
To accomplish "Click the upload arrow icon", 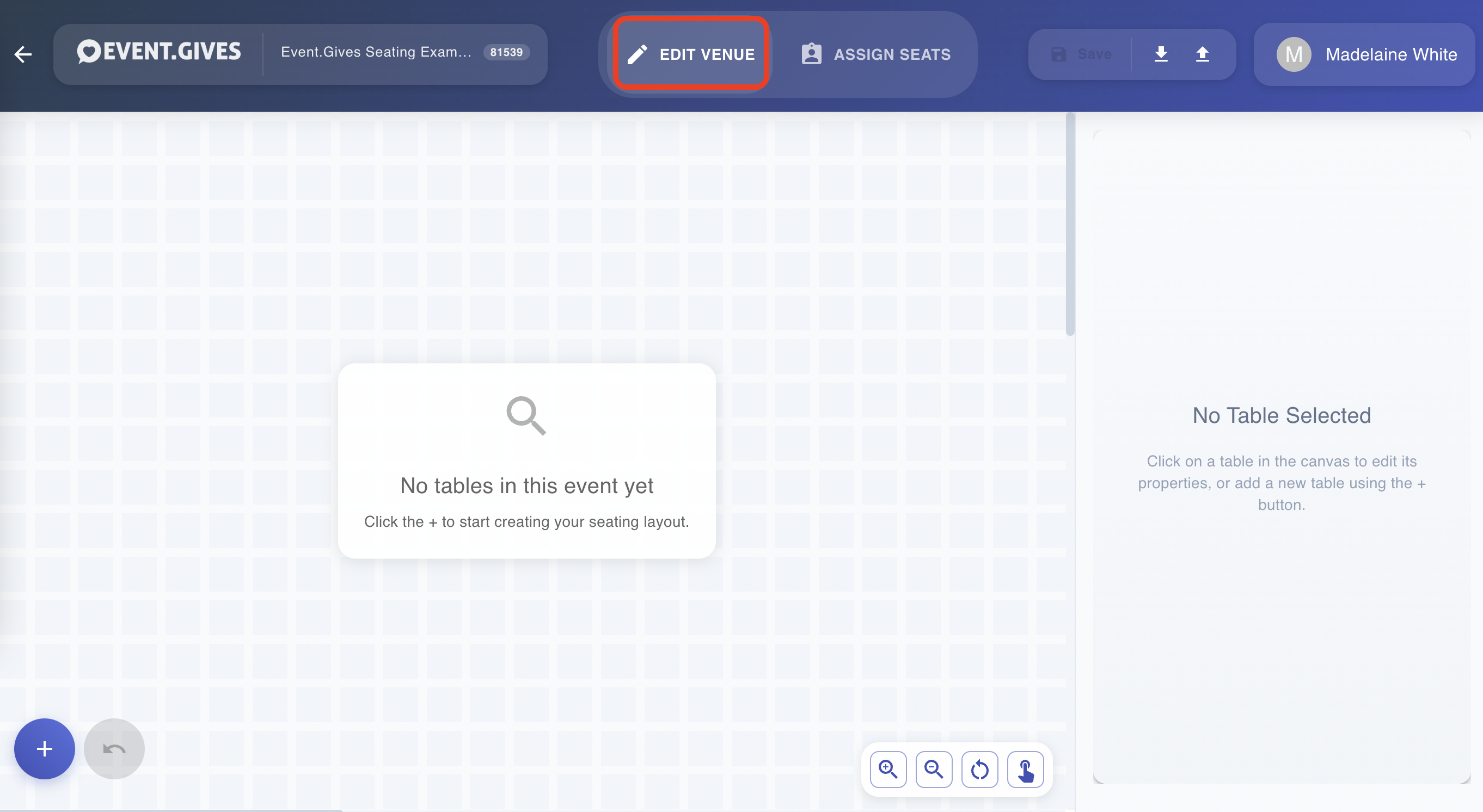I will tap(1202, 54).
